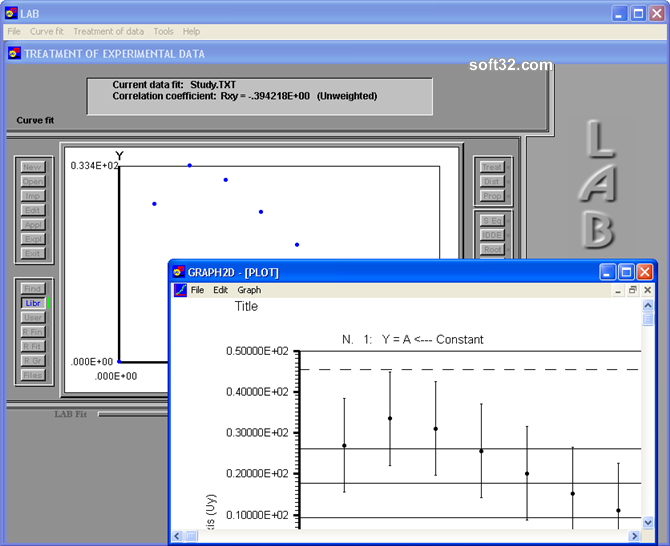Image resolution: width=670 pixels, height=546 pixels.
Task: Click the New button in left panel
Action: pos(32,167)
